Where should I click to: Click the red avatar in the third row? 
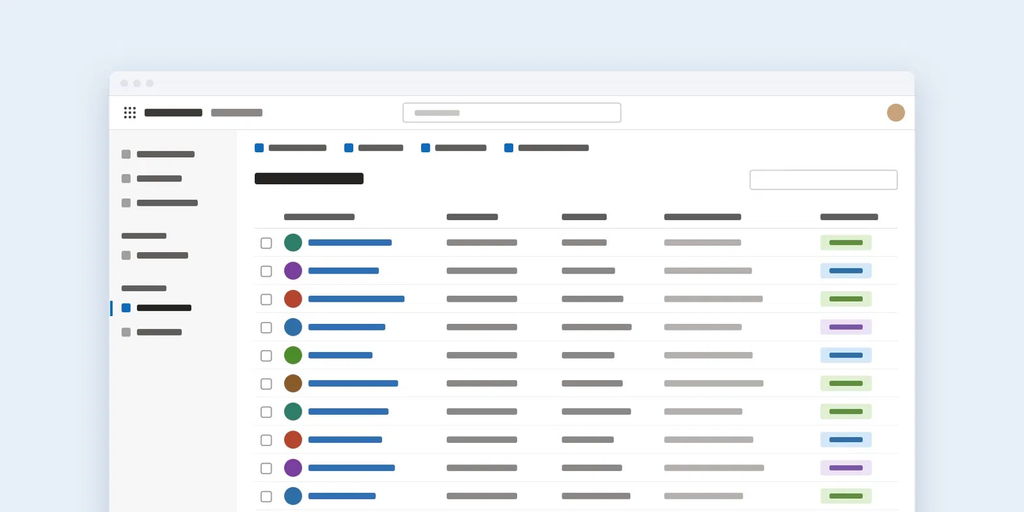point(293,298)
